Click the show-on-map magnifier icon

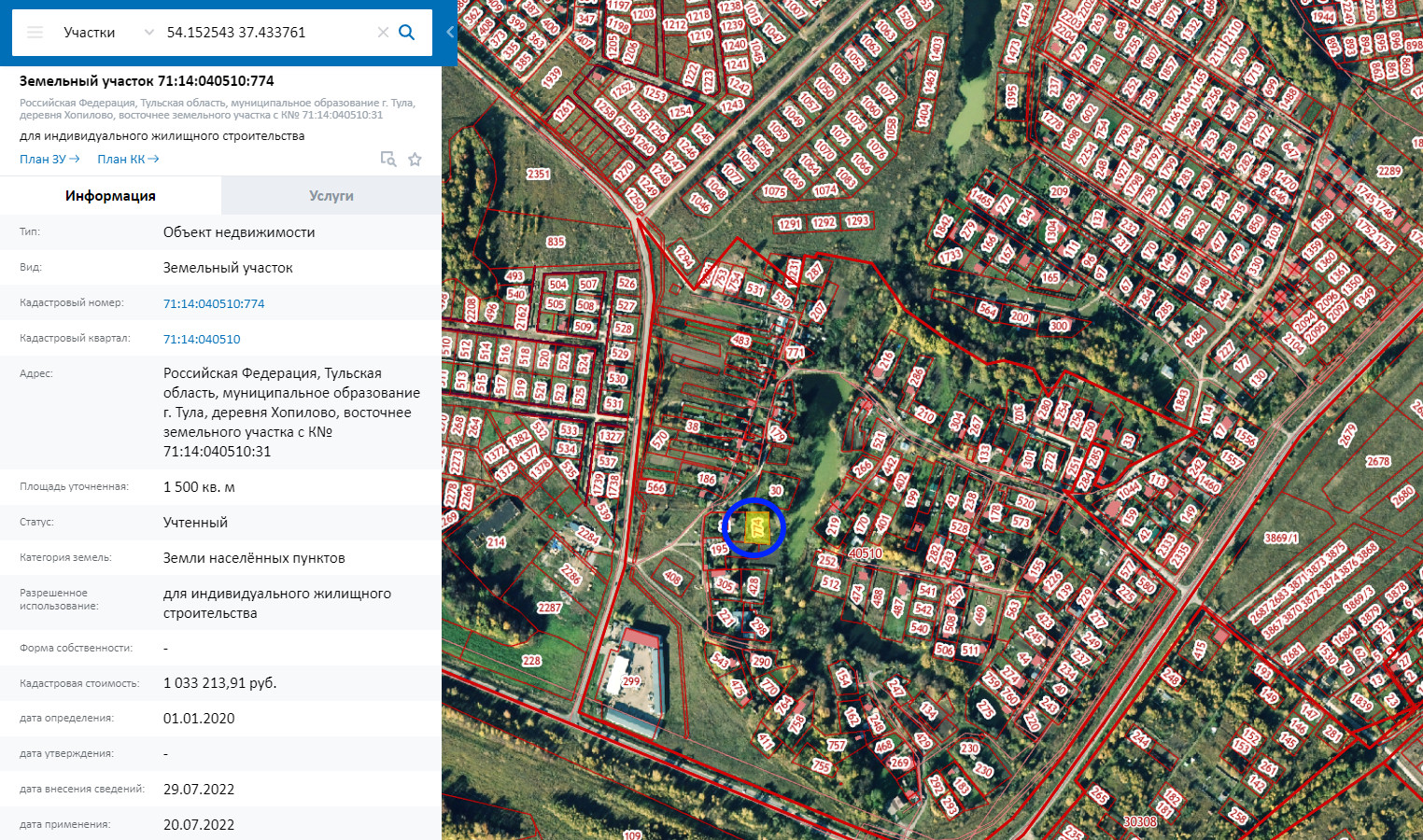tap(388, 160)
